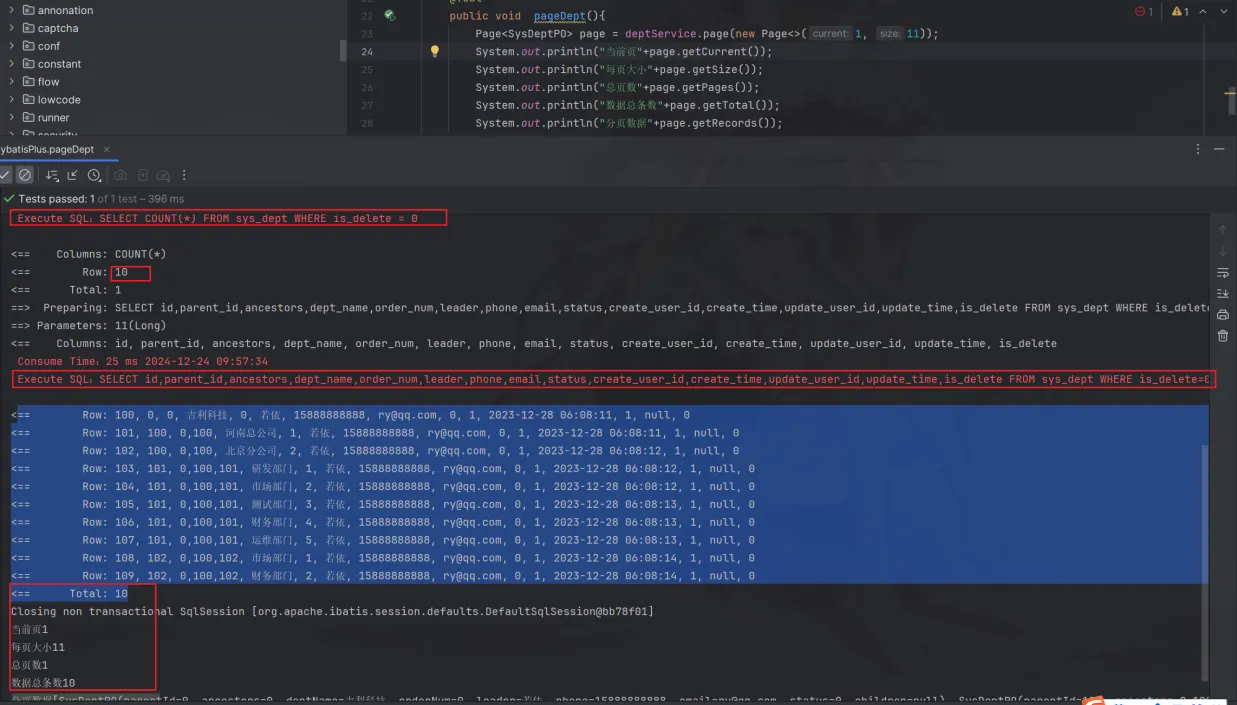Viewport: 1237px width, 705px height.
Task: Select lowcode in project tree
Action: pyautogui.click(x=59, y=100)
